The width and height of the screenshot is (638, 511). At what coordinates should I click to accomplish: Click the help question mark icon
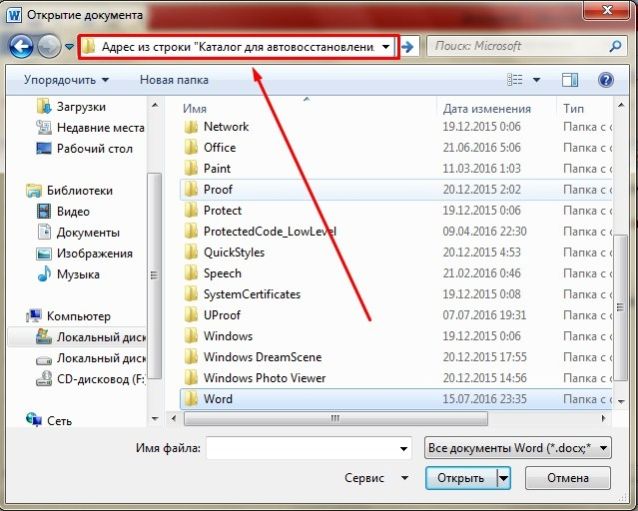[605, 79]
